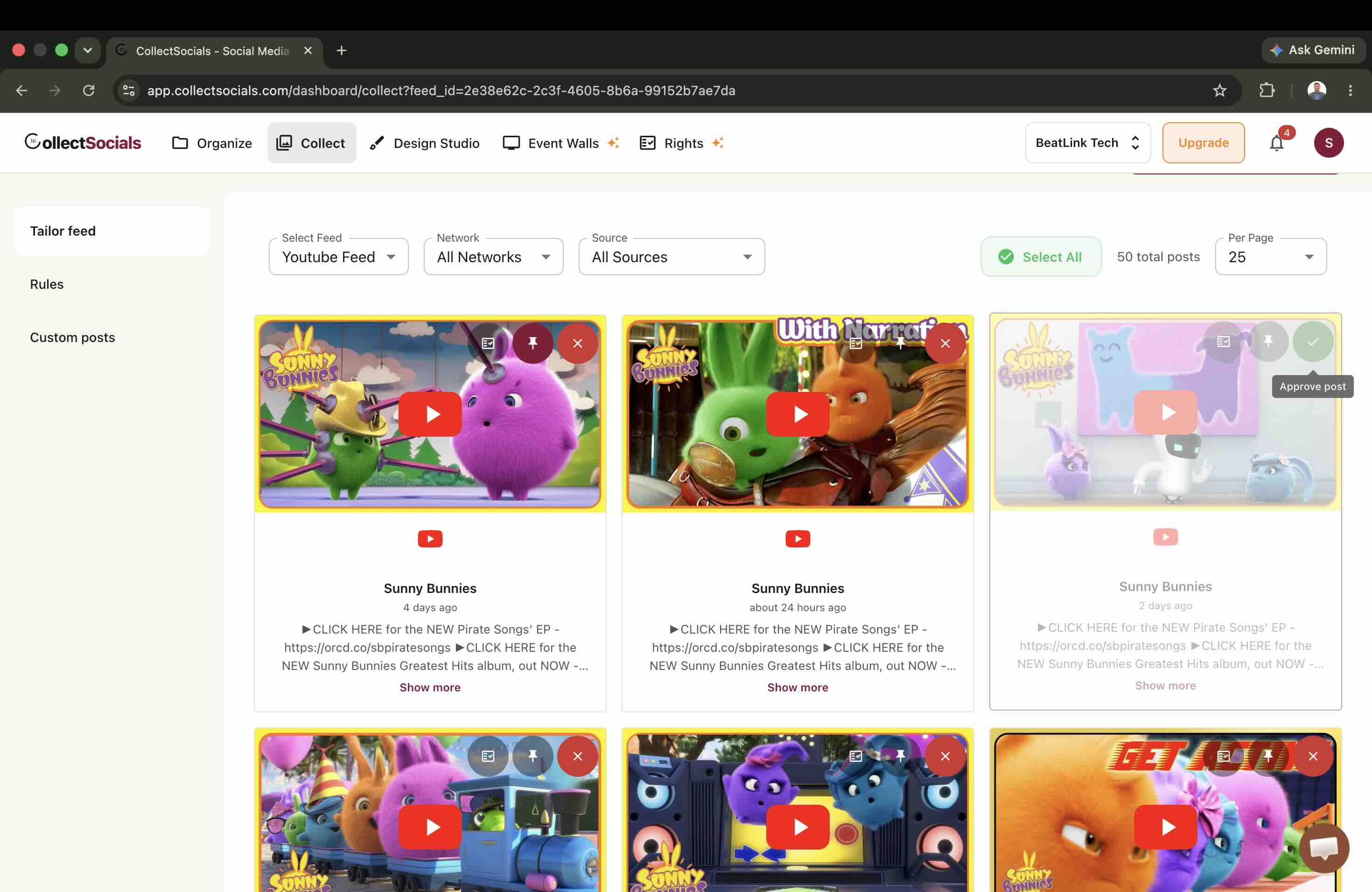The image size is (1372, 892).
Task: Open the Network dropdown
Action: pos(493,257)
